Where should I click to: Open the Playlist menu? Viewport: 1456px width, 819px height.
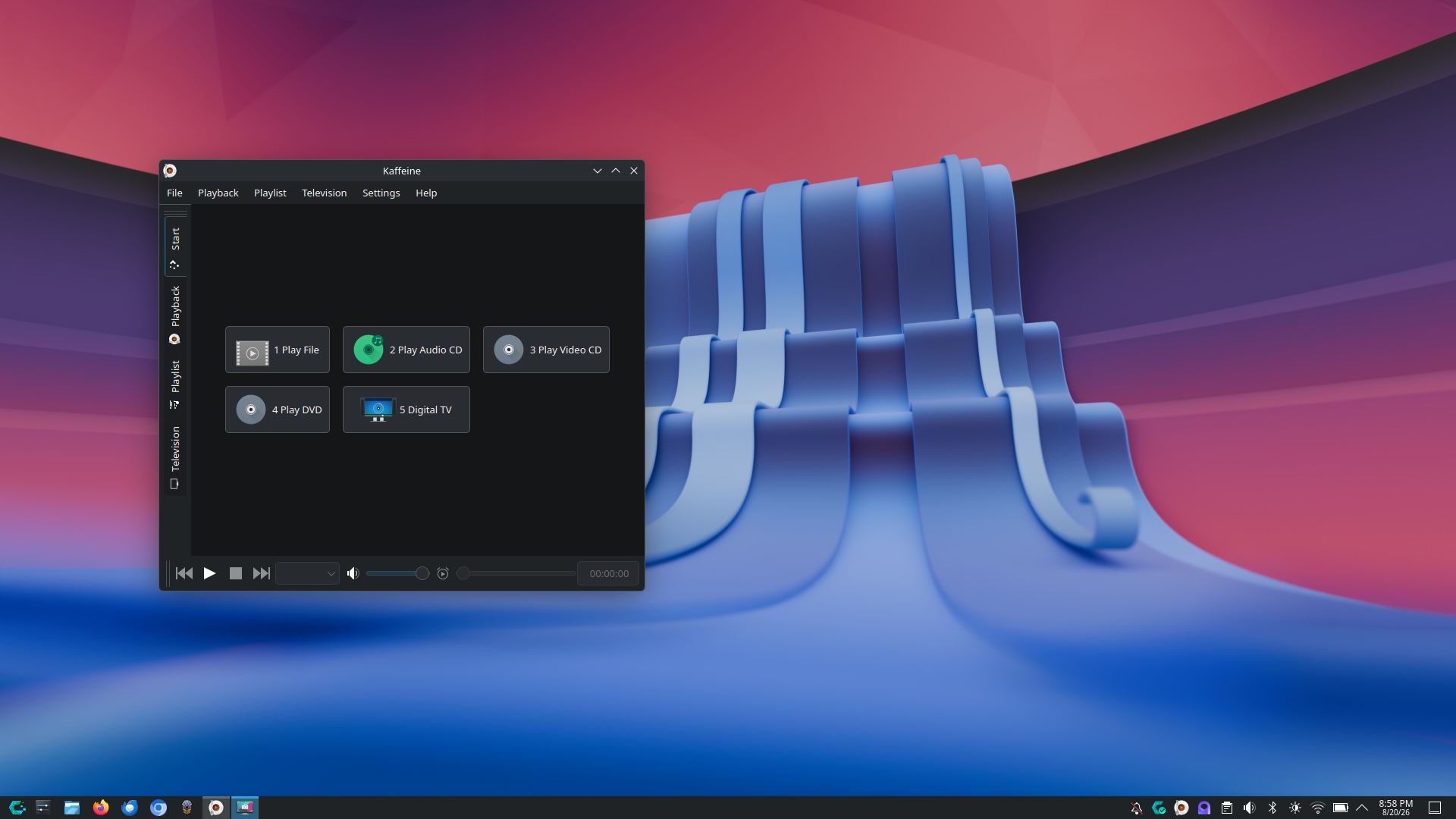click(x=270, y=193)
